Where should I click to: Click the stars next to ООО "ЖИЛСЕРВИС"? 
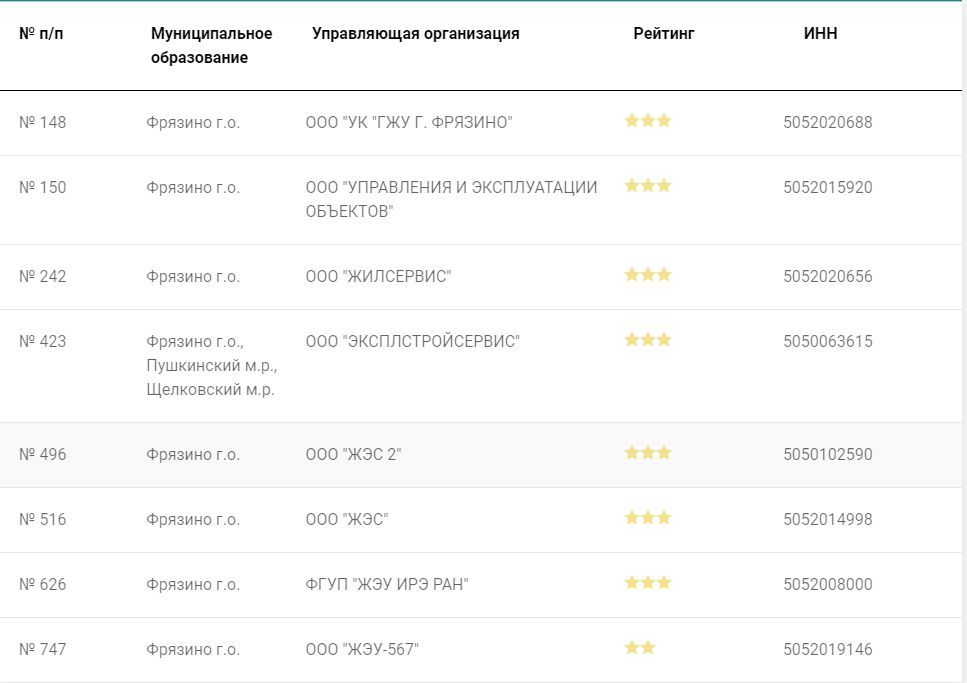click(648, 275)
